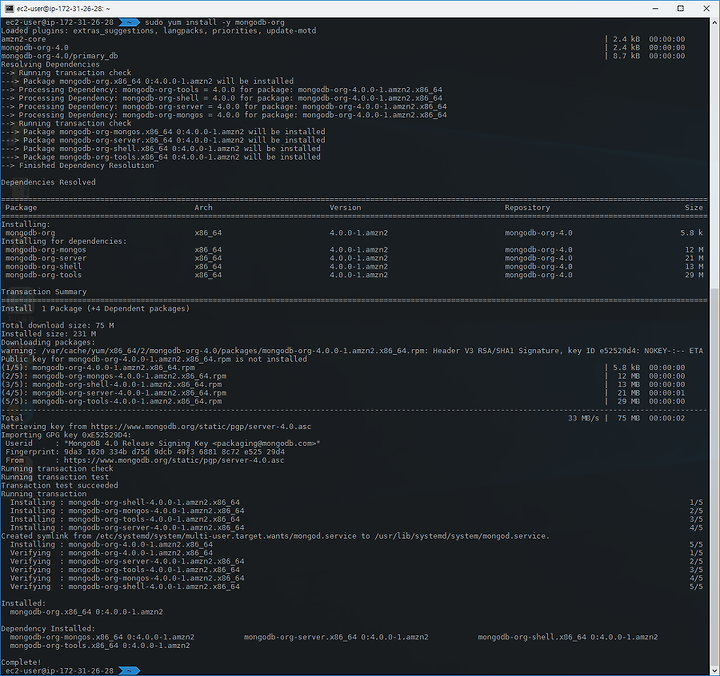Screen dimensions: 720x676
Task: Click the Userid 'MongoDB 4.0 Release Signing Key' line
Action: click(163, 443)
